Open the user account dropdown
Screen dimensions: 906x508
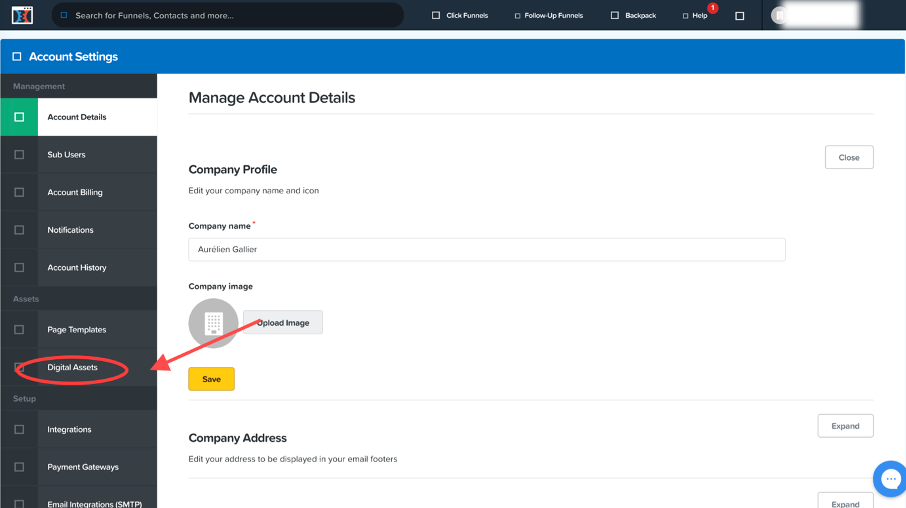point(815,15)
